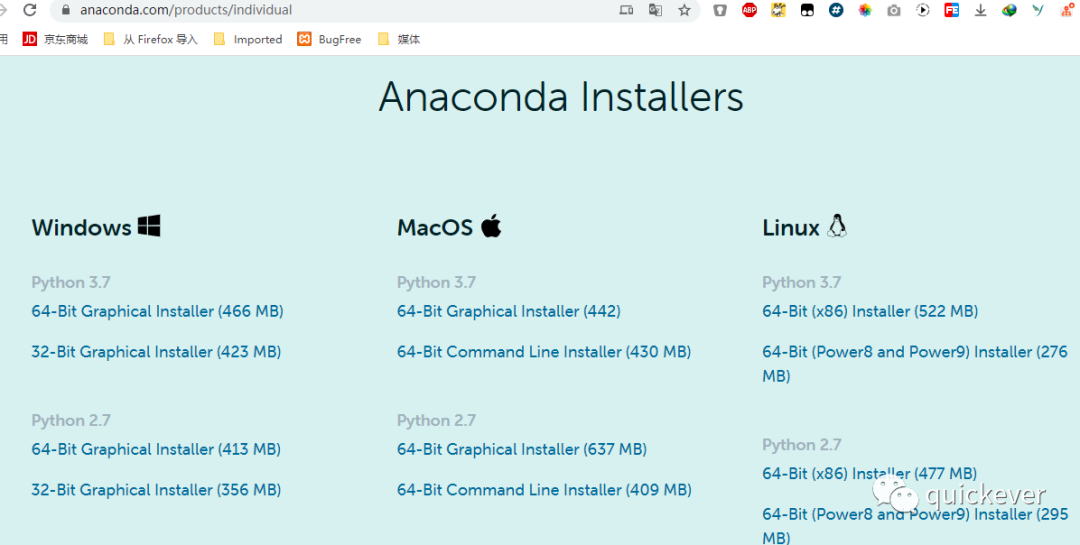
Task: Click the send-to-device icon in address bar
Action: pos(626,10)
